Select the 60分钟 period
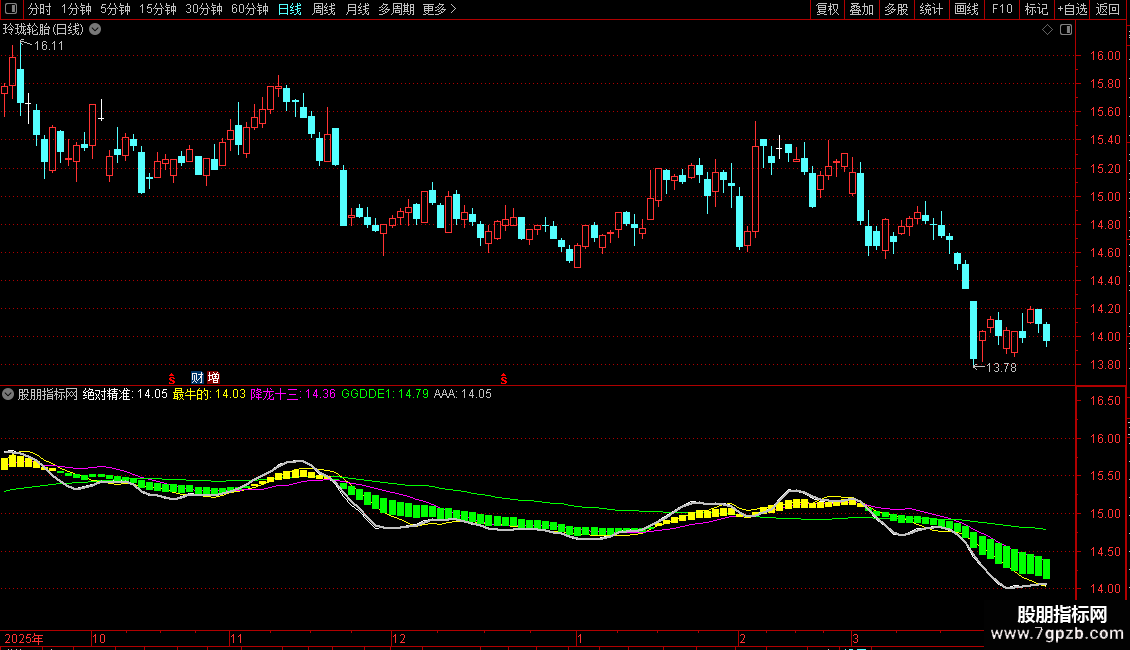 tap(249, 9)
